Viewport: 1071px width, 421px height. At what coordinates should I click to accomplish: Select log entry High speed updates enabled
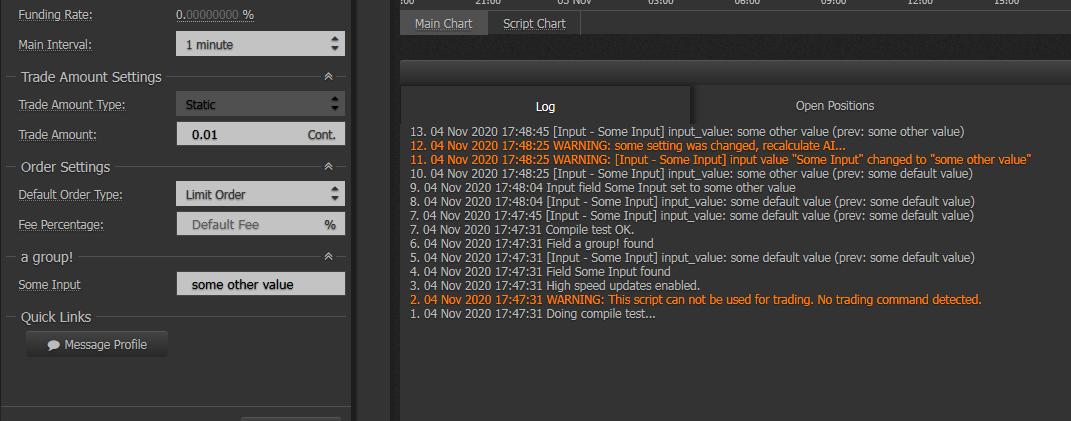[x=555, y=286]
